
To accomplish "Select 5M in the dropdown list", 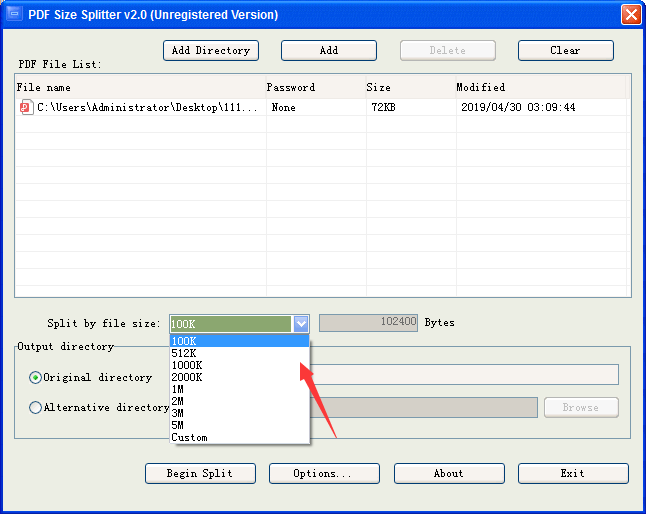I will (239, 425).
